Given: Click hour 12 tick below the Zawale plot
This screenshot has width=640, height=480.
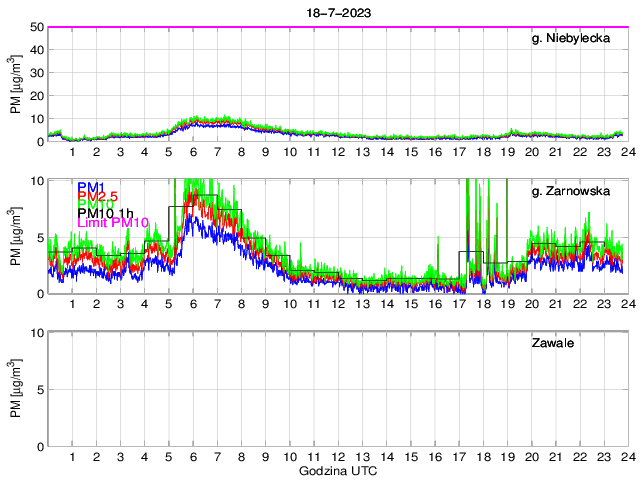Looking at the screenshot, I should pyautogui.click(x=337, y=457).
